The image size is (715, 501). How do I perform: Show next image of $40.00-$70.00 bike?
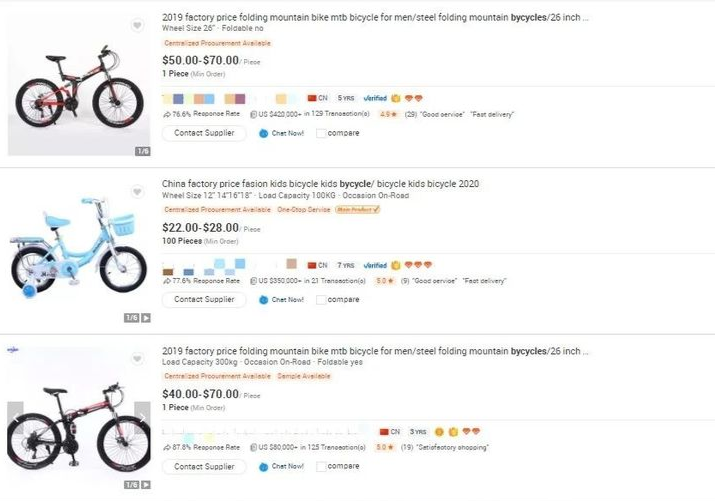141,416
